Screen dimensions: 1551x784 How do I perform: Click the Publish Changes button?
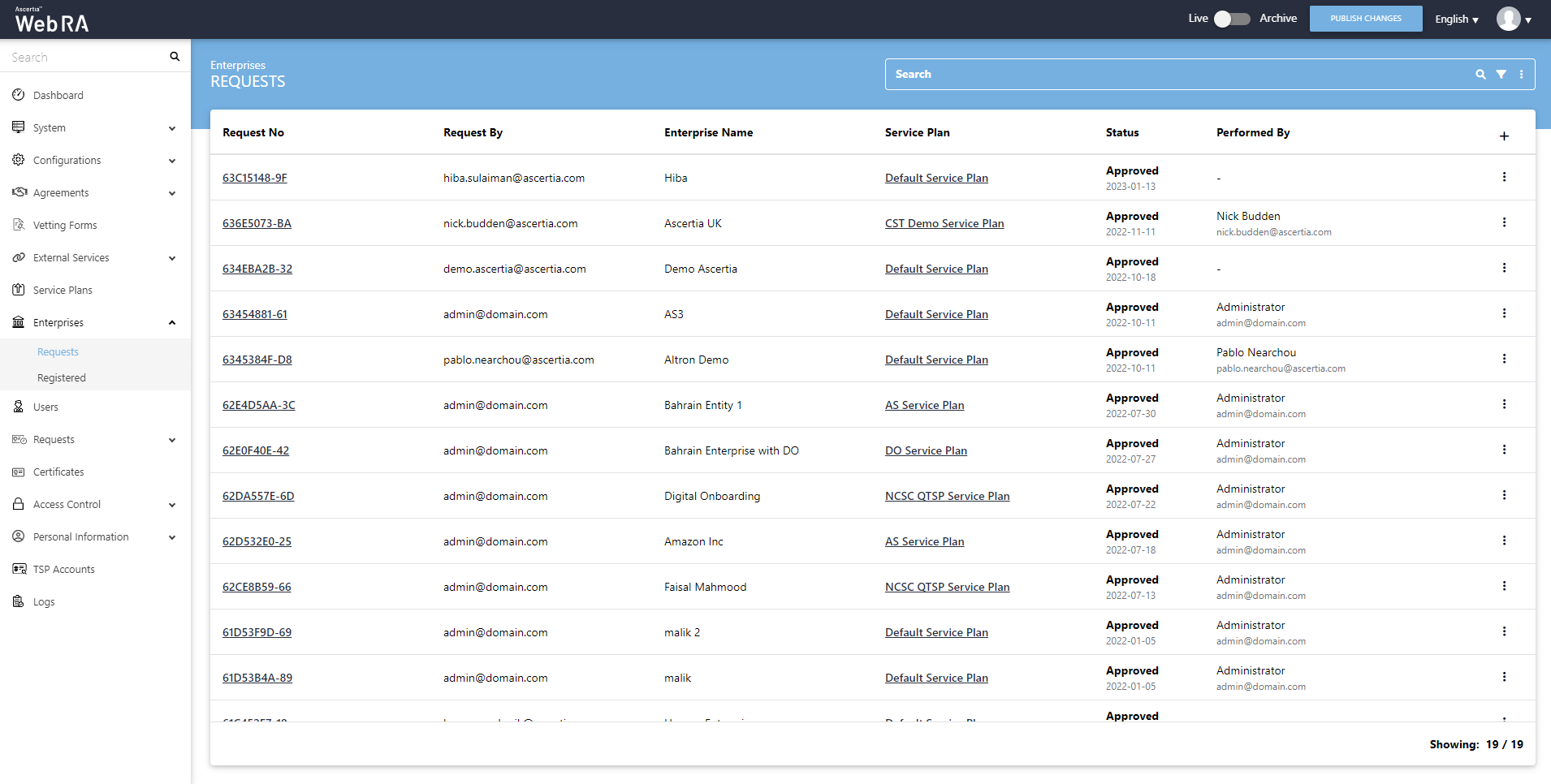point(1365,19)
